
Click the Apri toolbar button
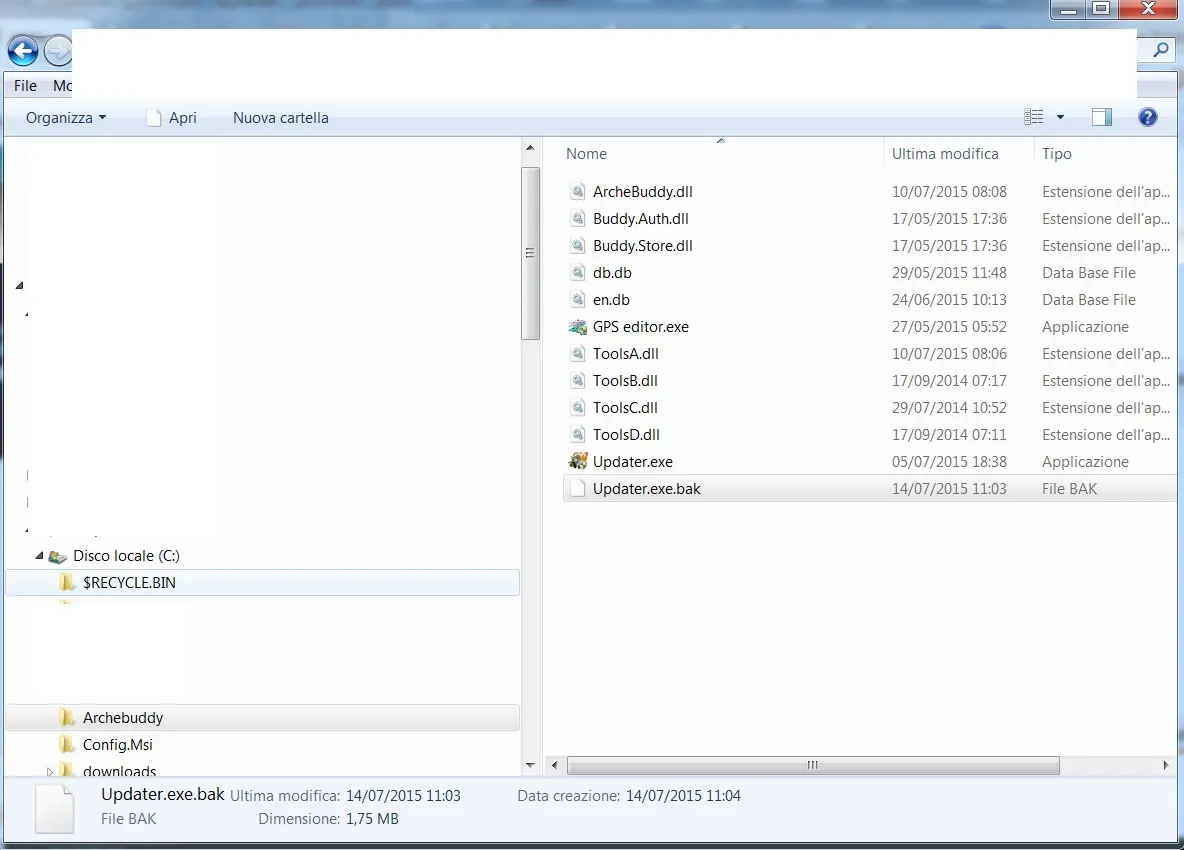[x=171, y=117]
